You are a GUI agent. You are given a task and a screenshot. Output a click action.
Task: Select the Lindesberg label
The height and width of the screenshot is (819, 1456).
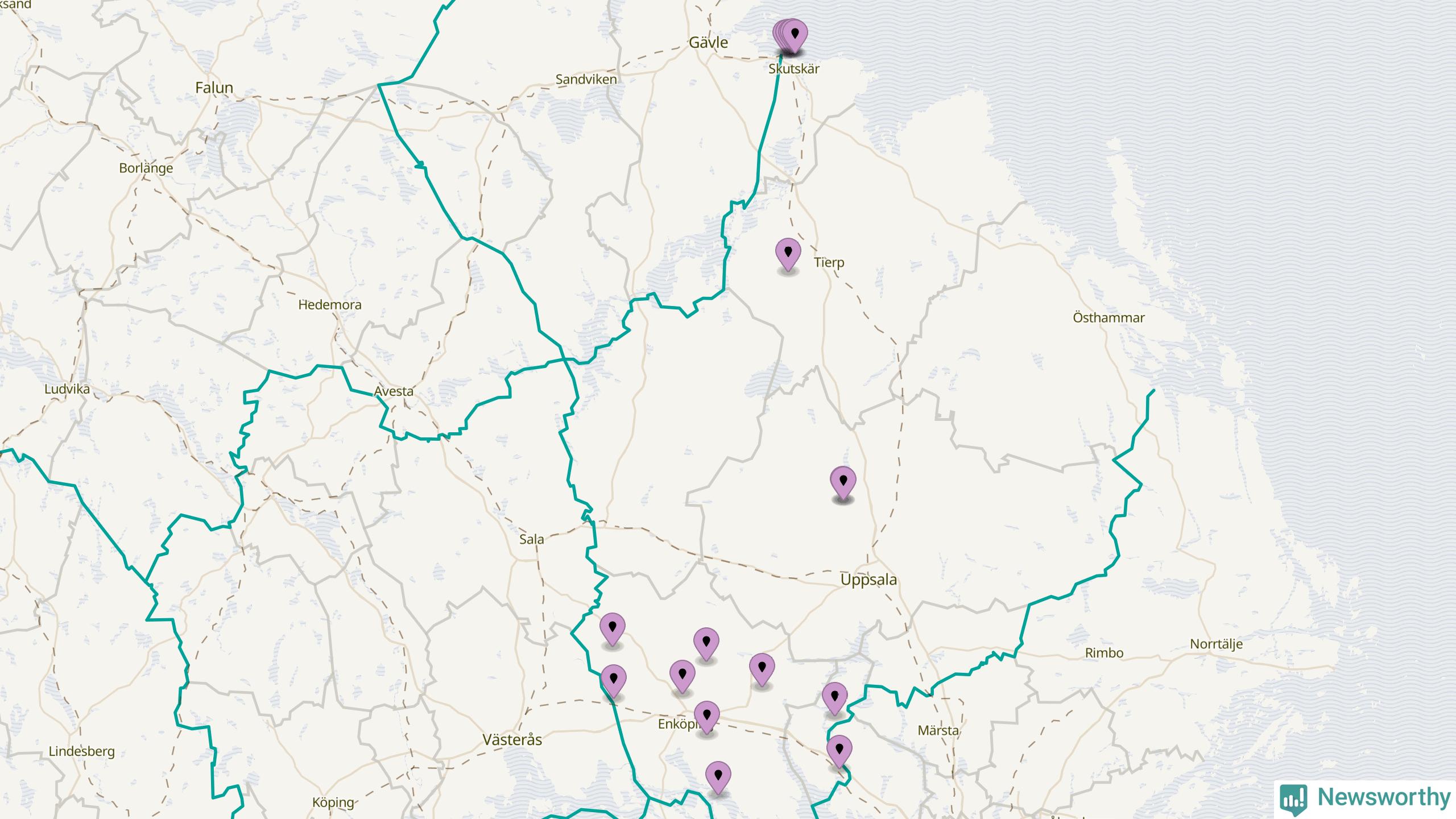(81, 752)
